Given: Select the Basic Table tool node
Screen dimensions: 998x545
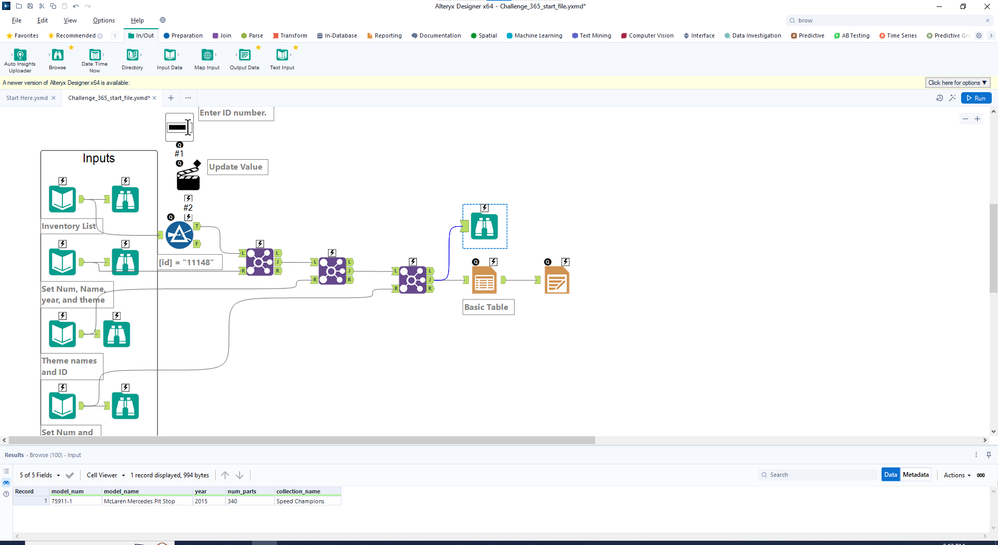Looking at the screenshot, I should pyautogui.click(x=484, y=280).
